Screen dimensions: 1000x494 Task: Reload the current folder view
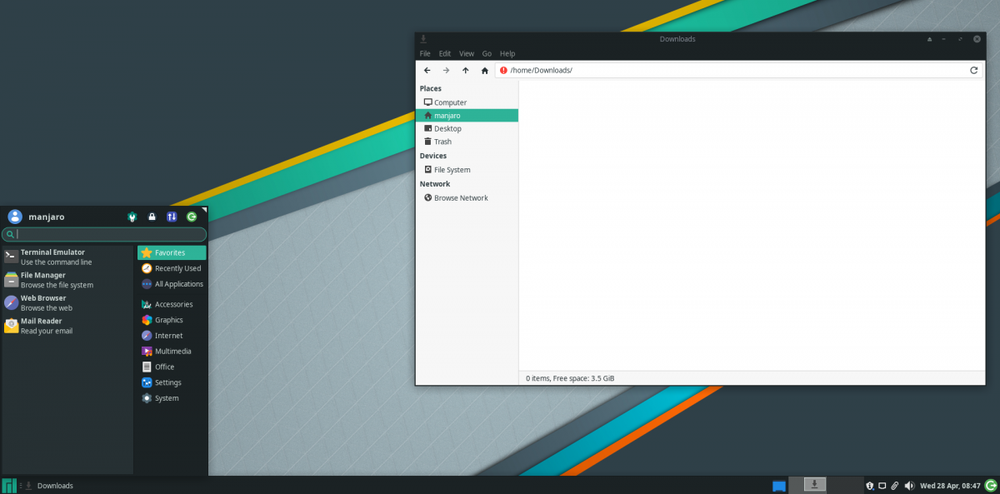tap(974, 71)
